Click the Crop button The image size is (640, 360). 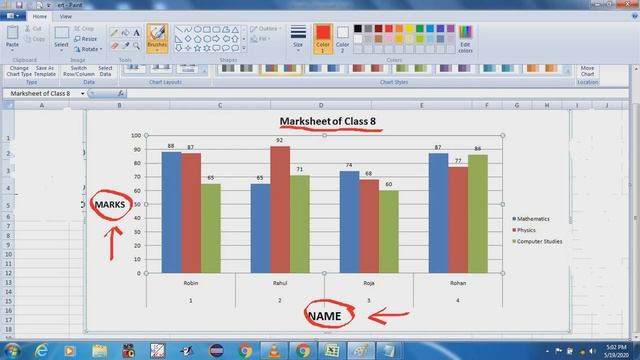pyautogui.click(x=84, y=29)
